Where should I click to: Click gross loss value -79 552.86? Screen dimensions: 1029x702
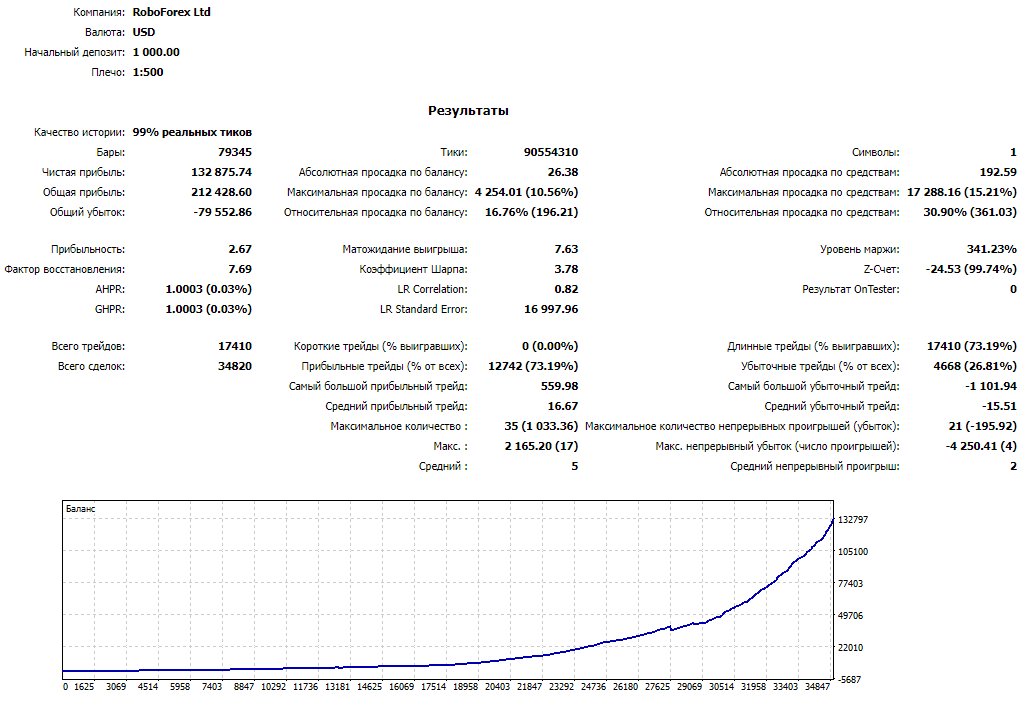(x=222, y=212)
